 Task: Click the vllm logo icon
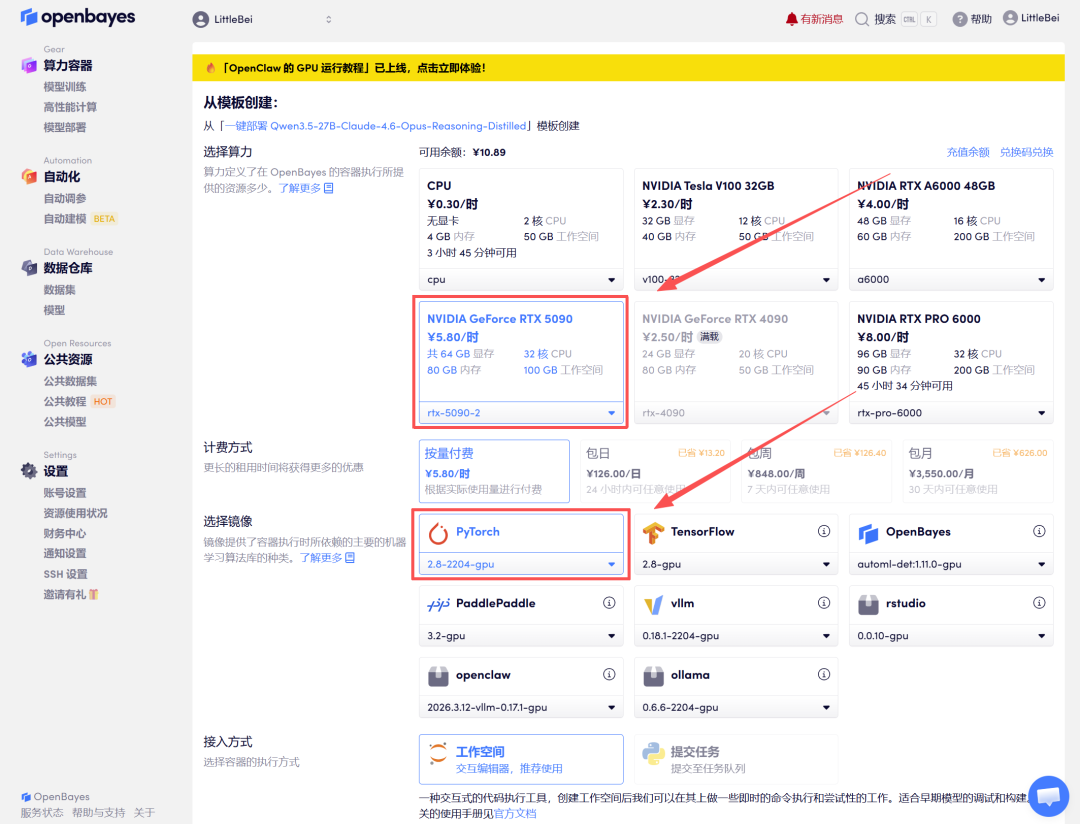coord(653,604)
